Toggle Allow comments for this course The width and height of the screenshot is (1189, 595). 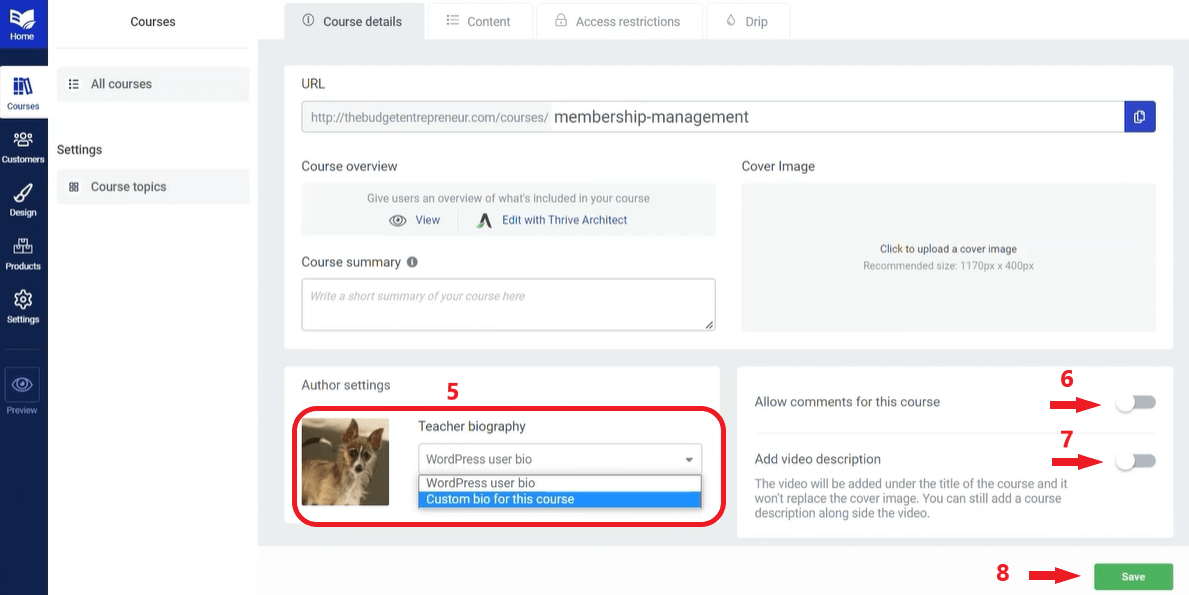coord(1136,402)
